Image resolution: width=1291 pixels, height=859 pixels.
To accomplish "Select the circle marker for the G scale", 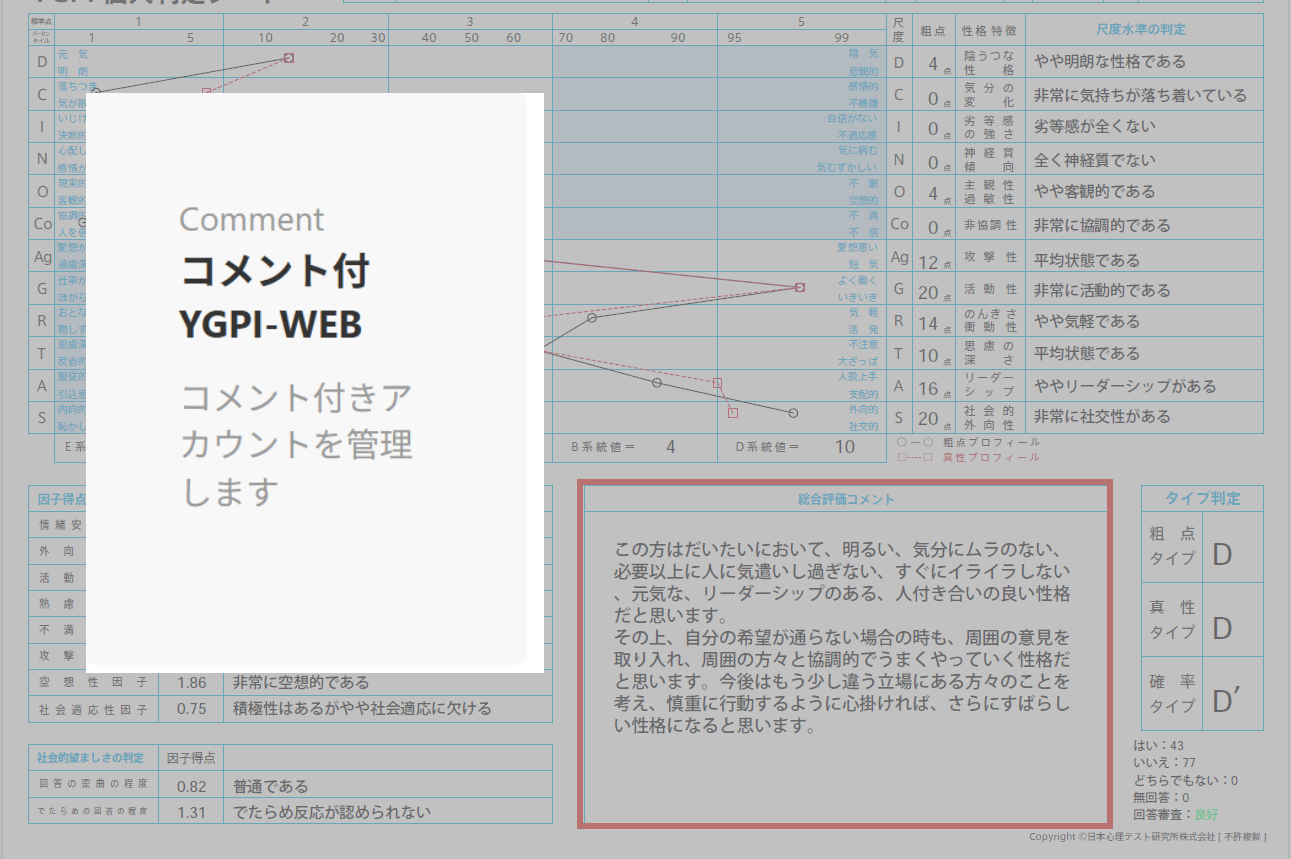I will pyautogui.click(x=800, y=287).
